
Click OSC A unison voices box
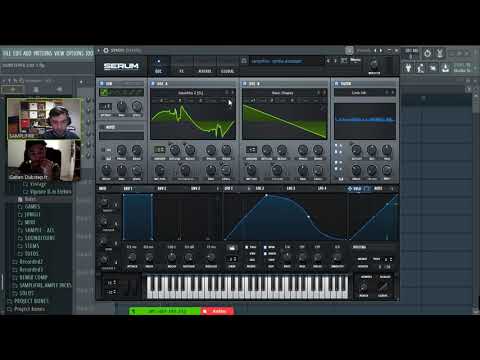point(160,150)
